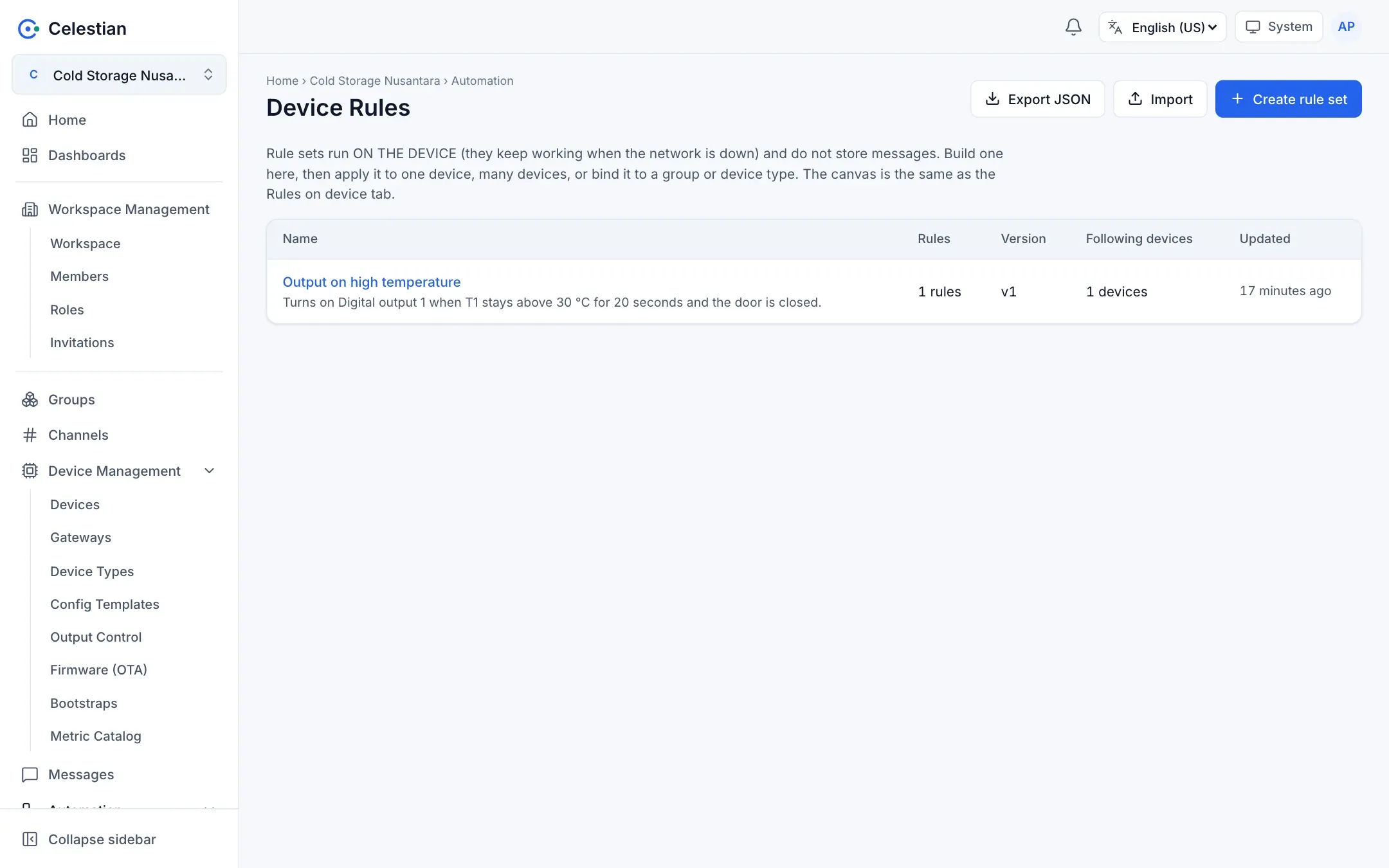1389x868 pixels.
Task: Open the Output on high temperature rule set
Action: [372, 282]
